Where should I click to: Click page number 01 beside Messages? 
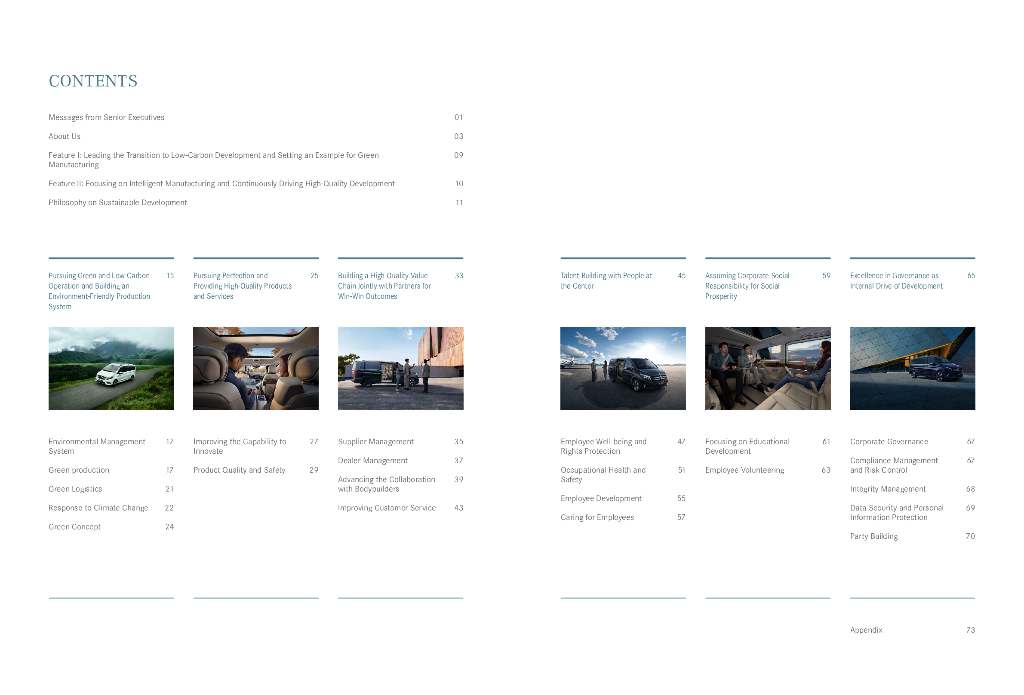click(459, 118)
